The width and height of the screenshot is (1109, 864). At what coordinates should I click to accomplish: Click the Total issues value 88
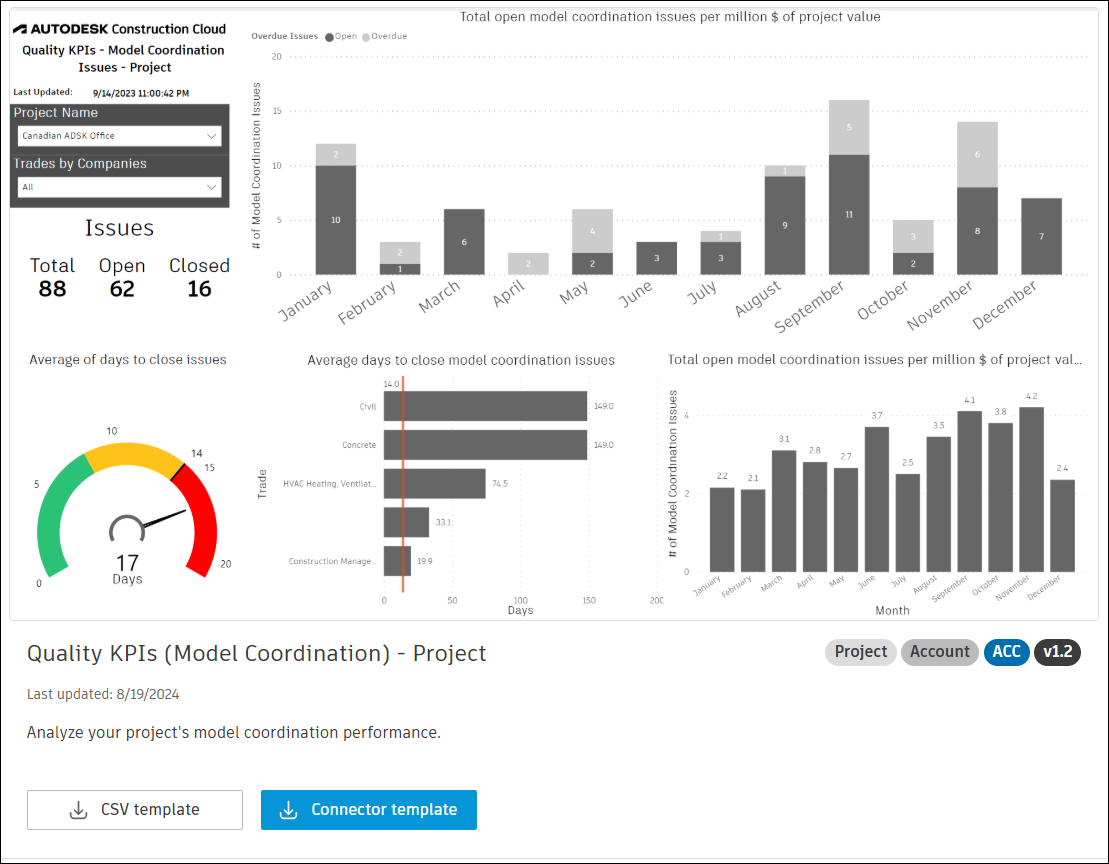(52, 288)
